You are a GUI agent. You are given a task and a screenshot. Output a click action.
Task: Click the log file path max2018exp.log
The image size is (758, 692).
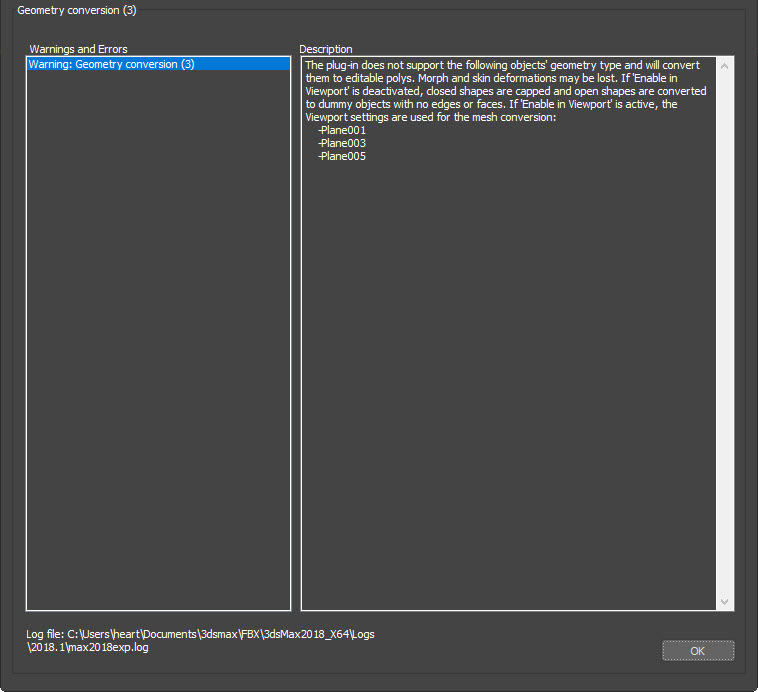tap(200, 641)
